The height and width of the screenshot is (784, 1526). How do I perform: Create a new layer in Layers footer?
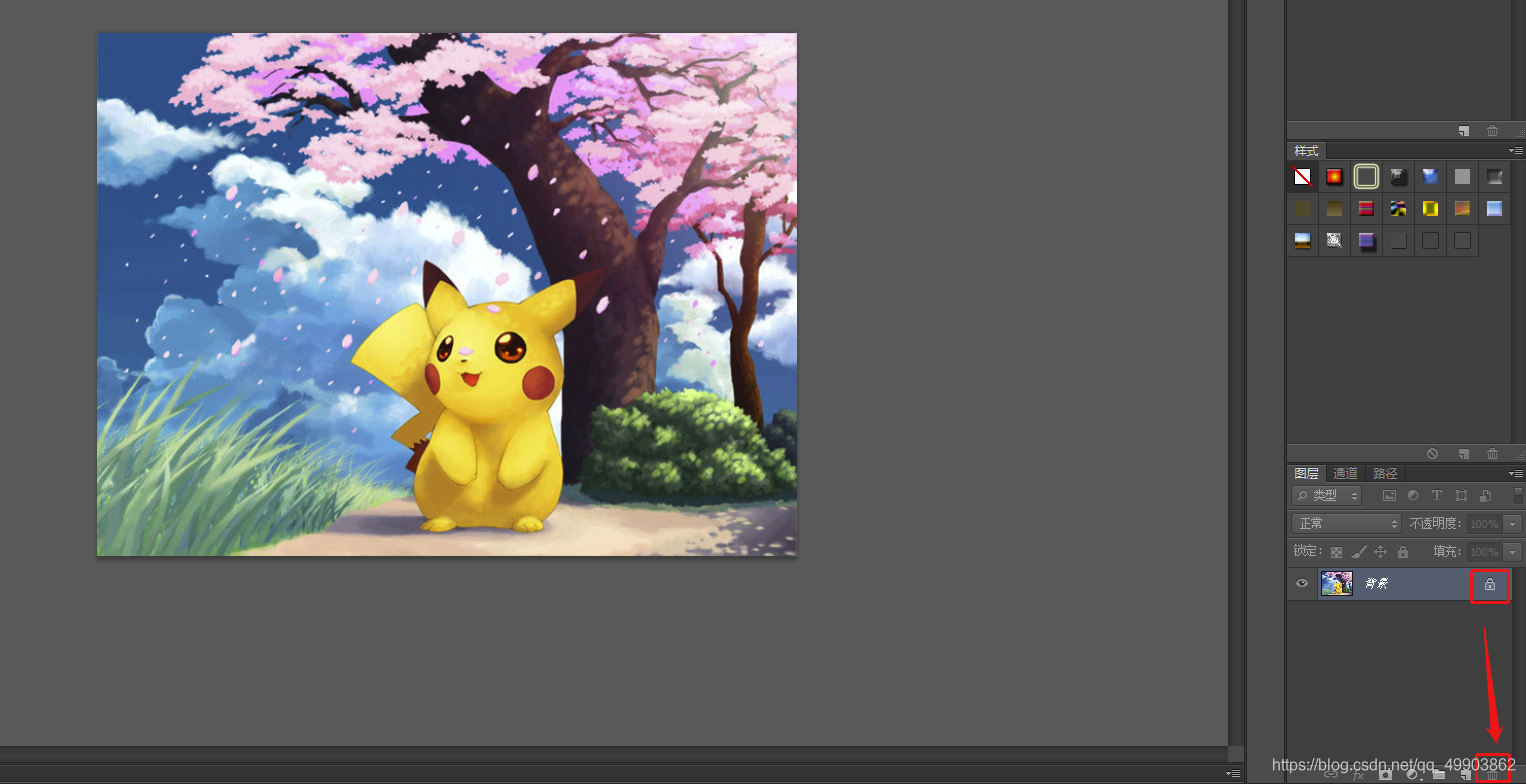1465,774
